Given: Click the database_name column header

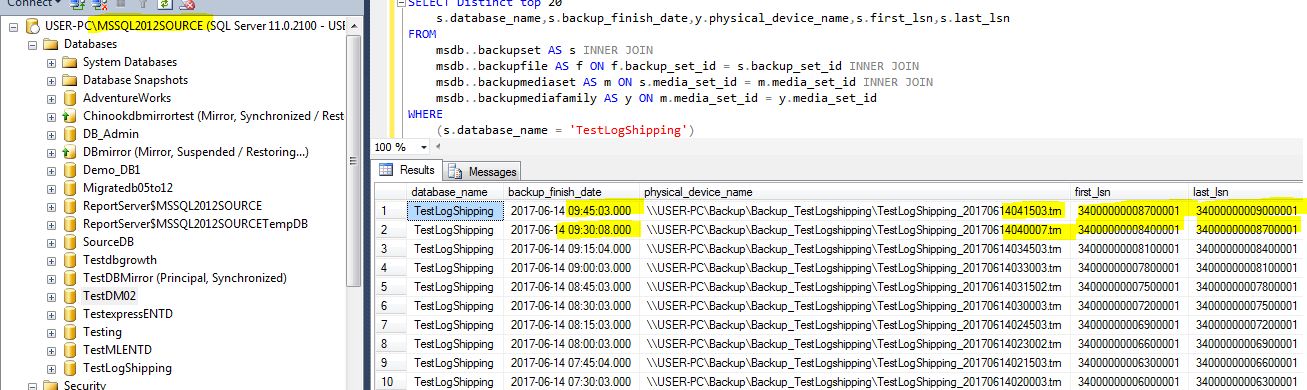Looking at the screenshot, I should point(455,191).
